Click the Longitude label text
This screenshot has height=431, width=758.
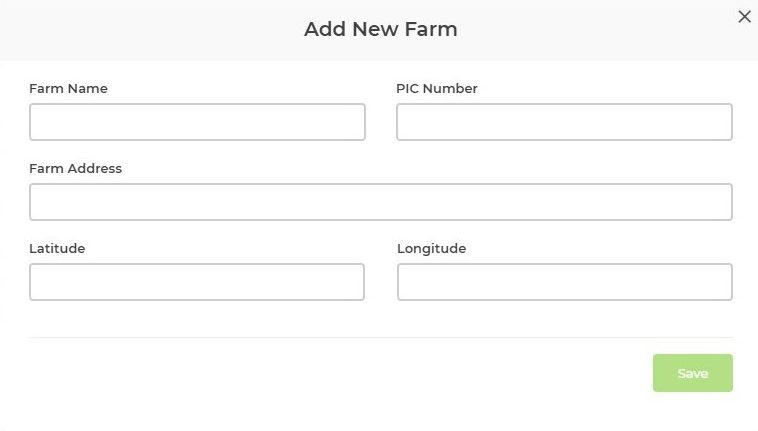[x=431, y=248]
